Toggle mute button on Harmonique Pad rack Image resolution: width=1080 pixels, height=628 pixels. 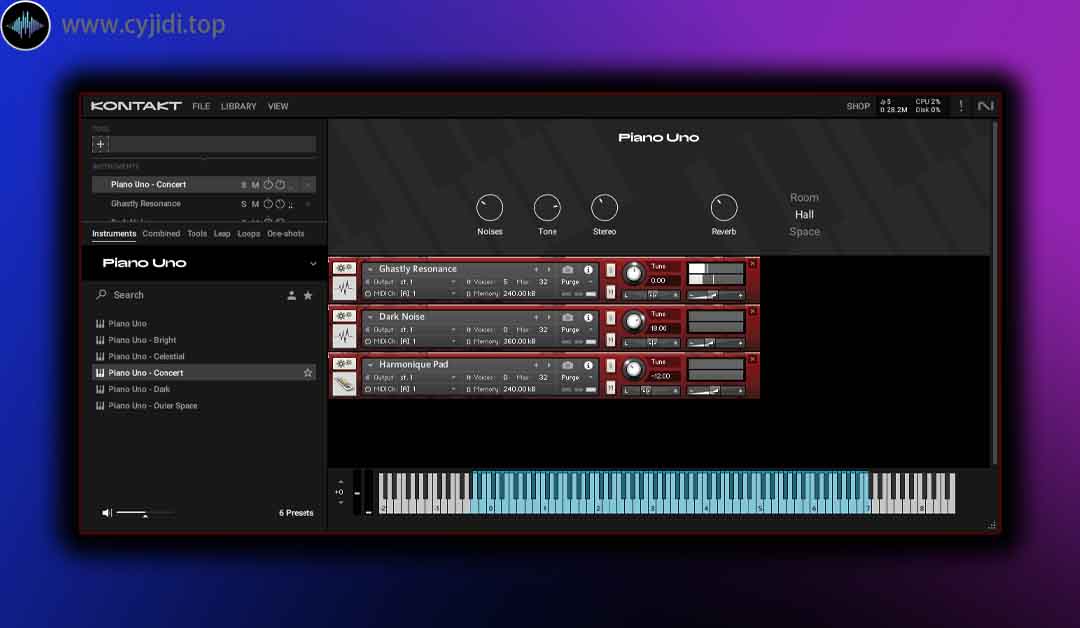click(610, 388)
